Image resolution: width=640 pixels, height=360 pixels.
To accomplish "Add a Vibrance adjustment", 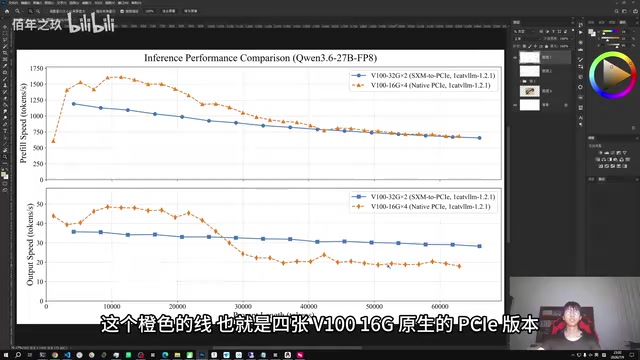I will coord(625,153).
